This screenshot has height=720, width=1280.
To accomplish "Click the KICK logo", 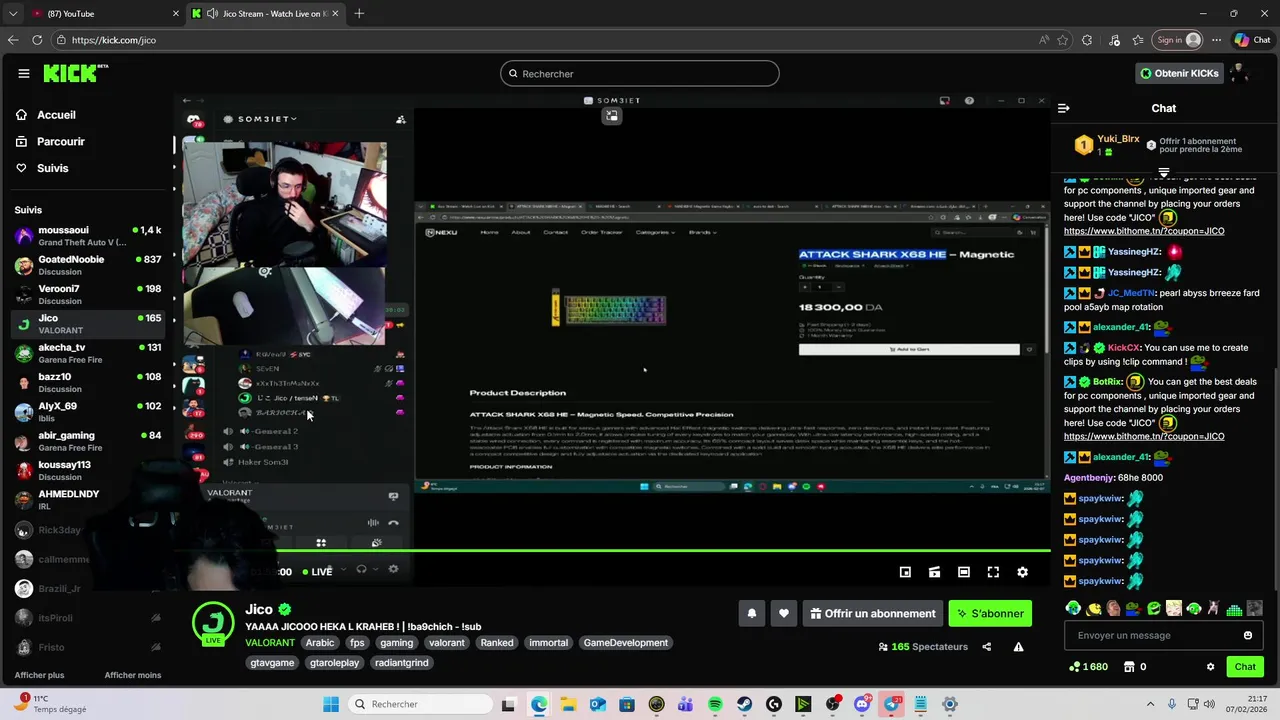I will tap(75, 73).
